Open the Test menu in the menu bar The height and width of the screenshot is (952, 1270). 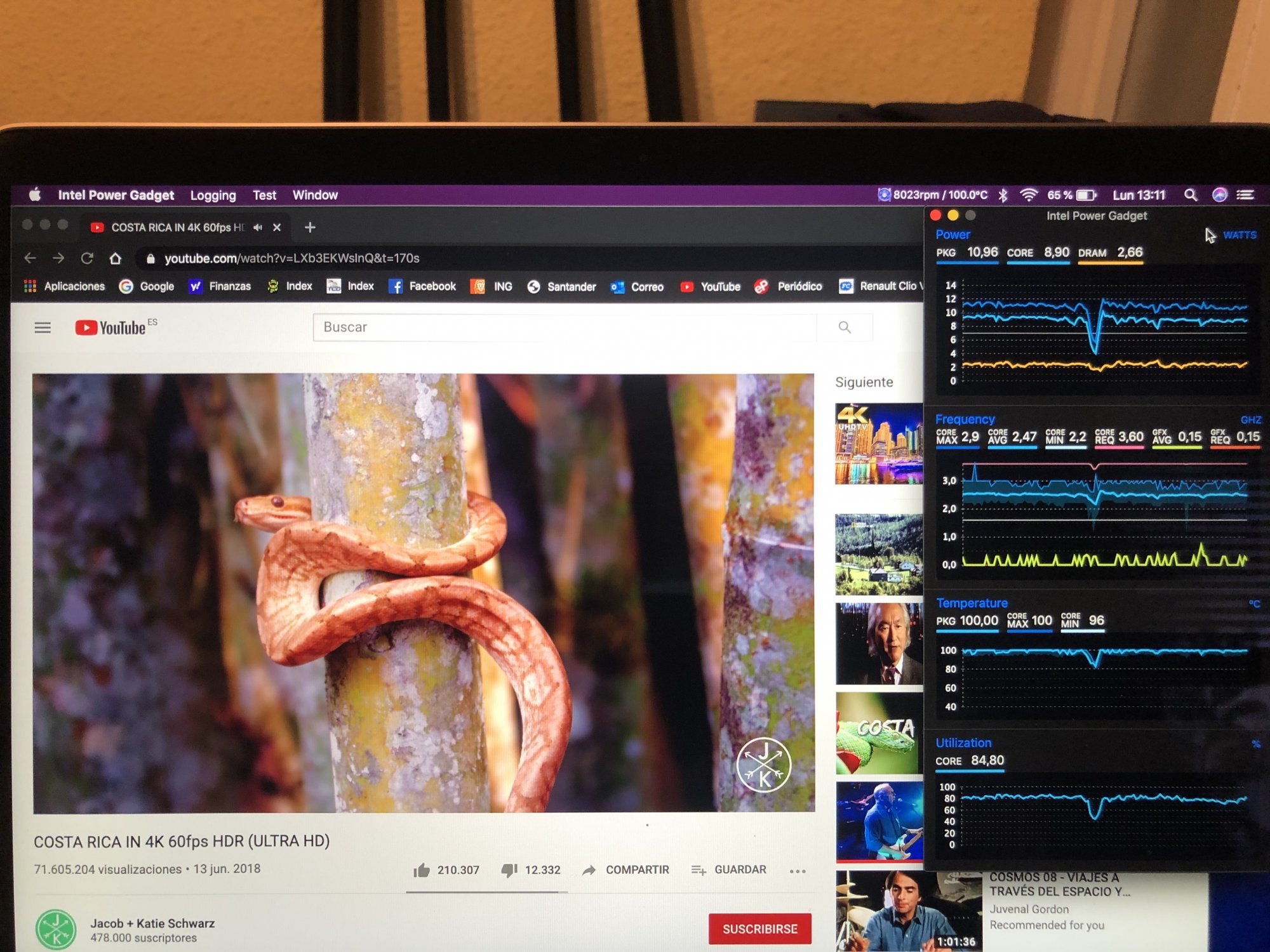[264, 195]
